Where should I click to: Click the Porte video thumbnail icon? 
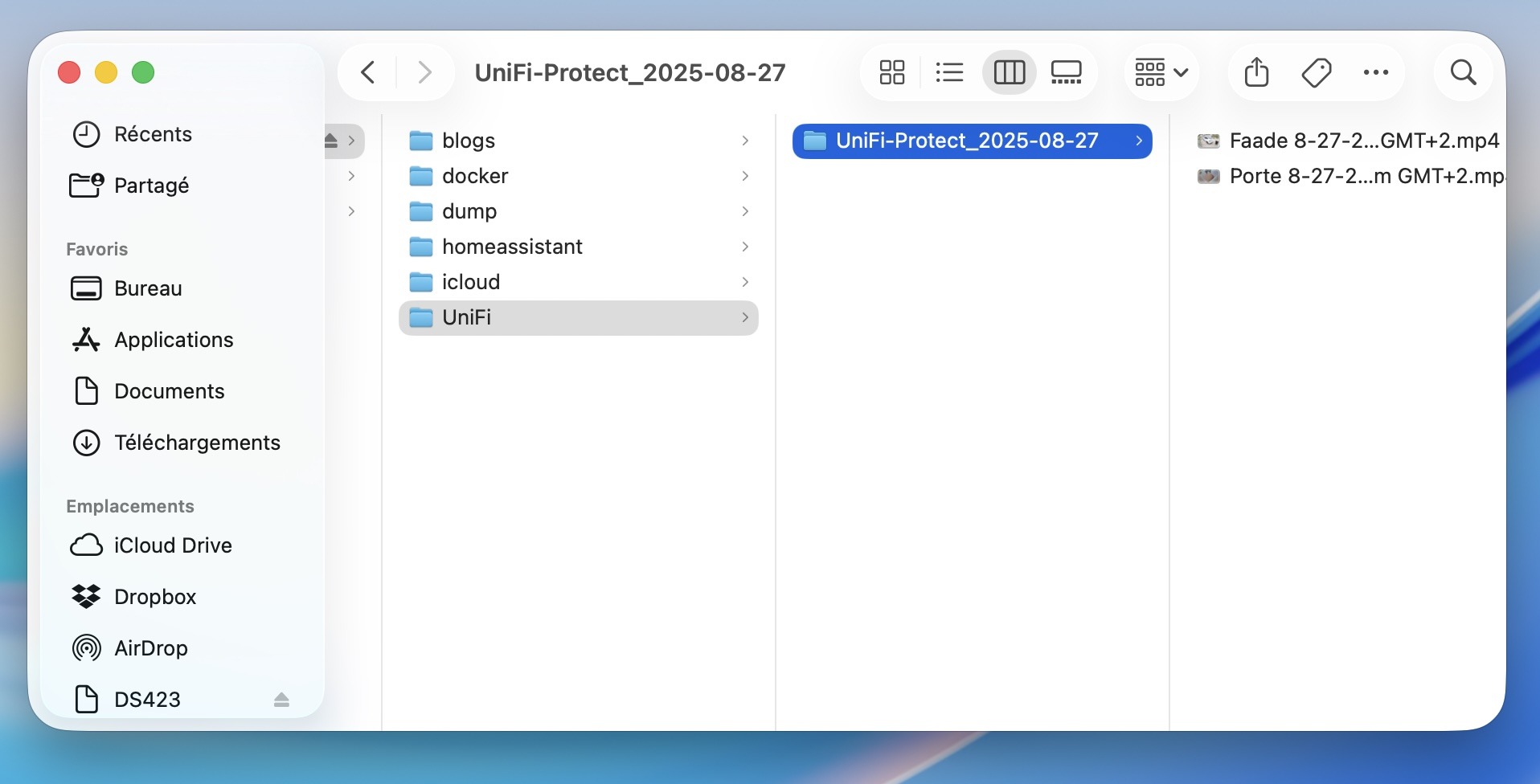click(1209, 177)
